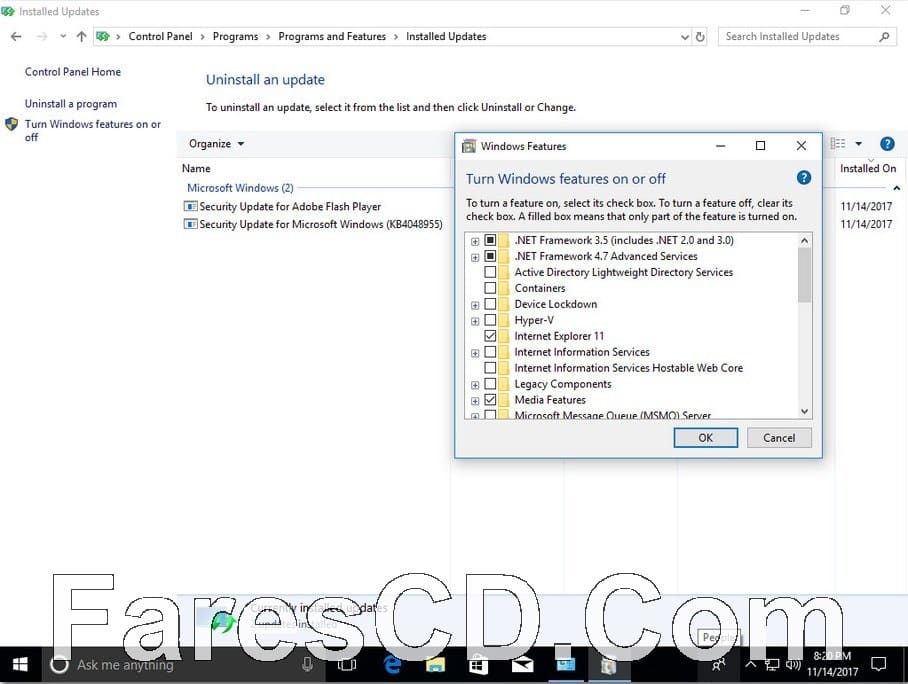Go up one level with Up arrow
The width and height of the screenshot is (908, 684).
coord(81,36)
